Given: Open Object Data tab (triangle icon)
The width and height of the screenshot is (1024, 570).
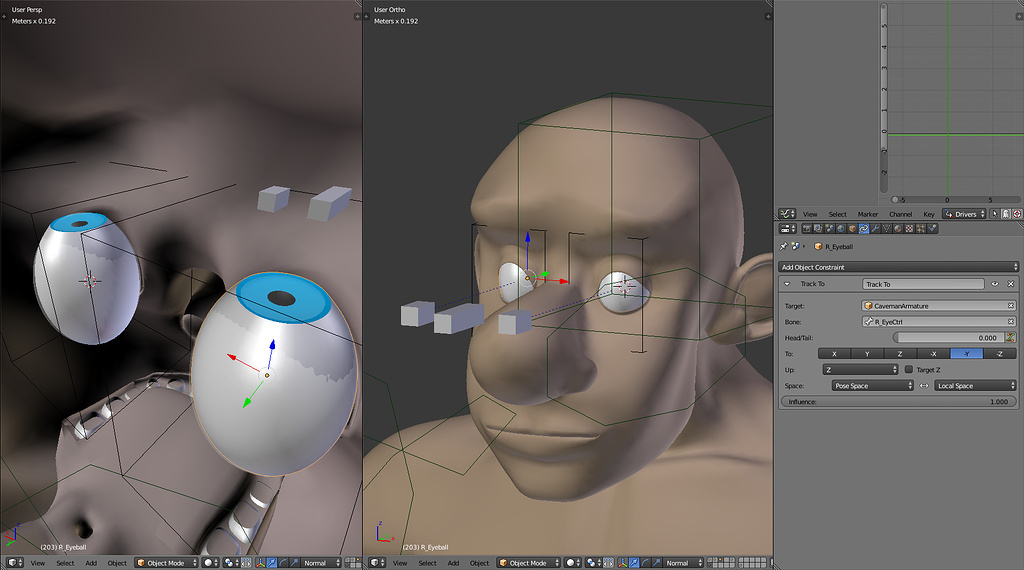Looking at the screenshot, I should tap(887, 229).
